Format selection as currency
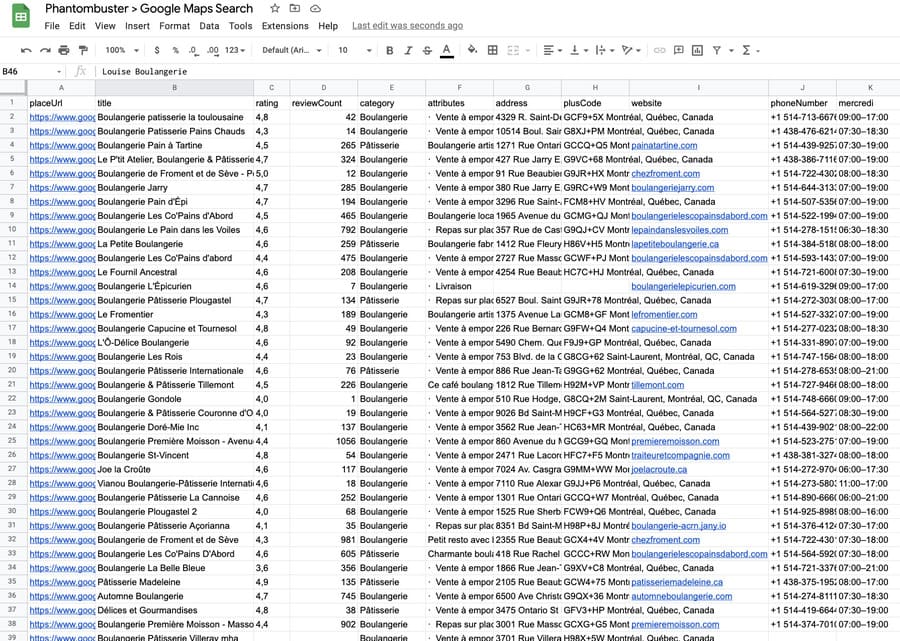This screenshot has height=641, width=900. tap(157, 50)
